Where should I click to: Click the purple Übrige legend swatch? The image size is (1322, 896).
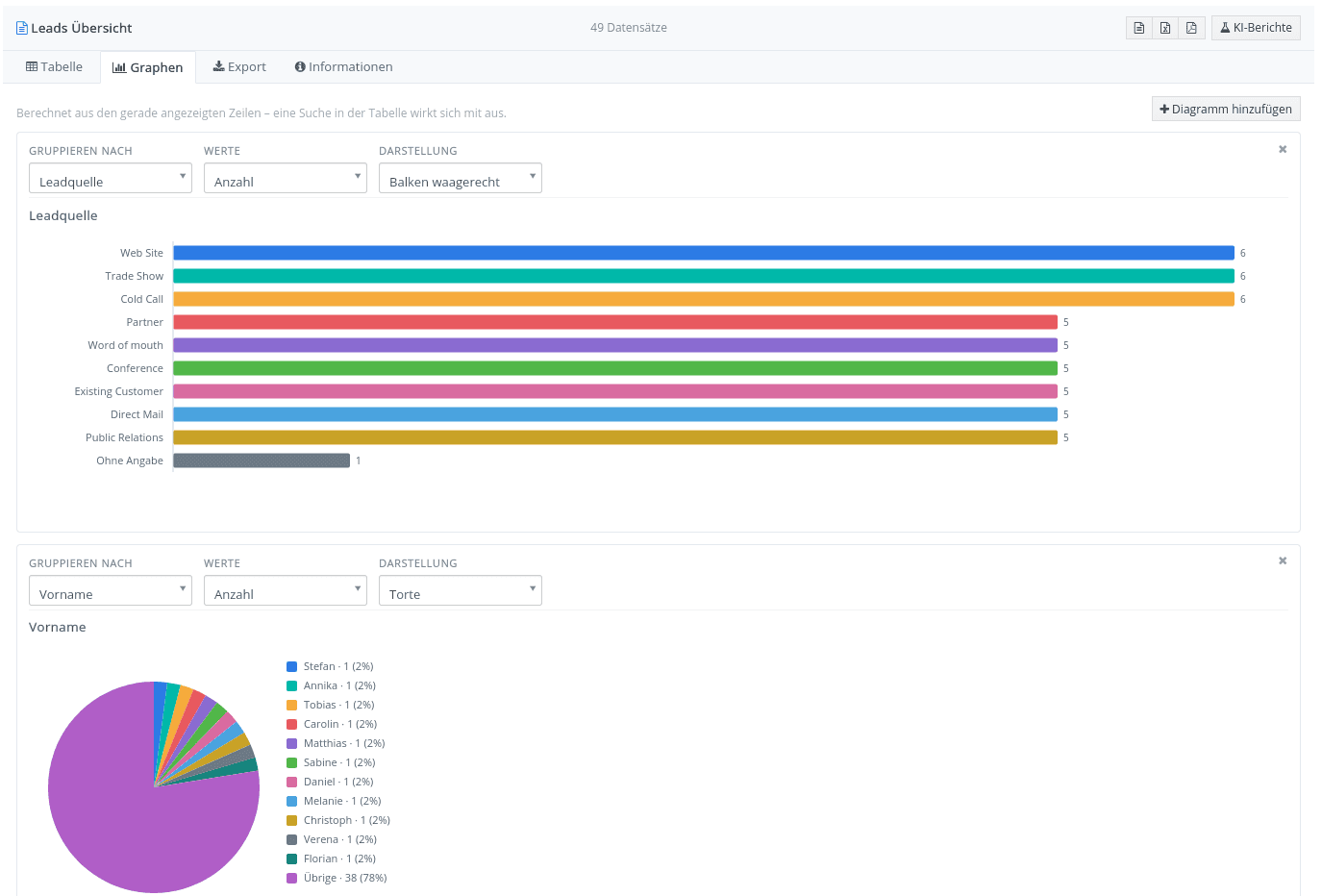coord(291,878)
